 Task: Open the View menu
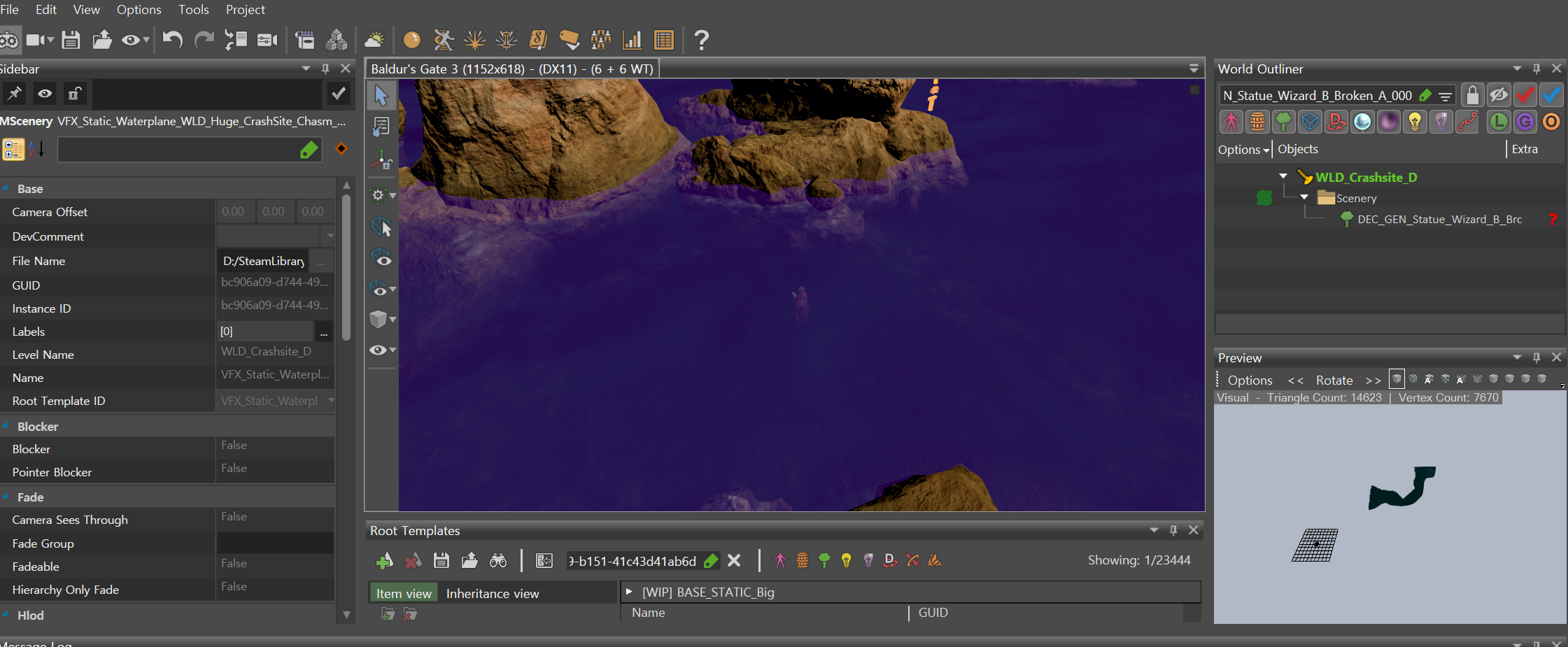point(87,9)
